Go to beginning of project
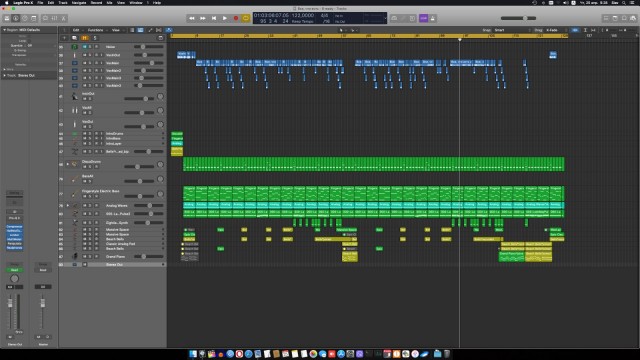 click(x=213, y=18)
